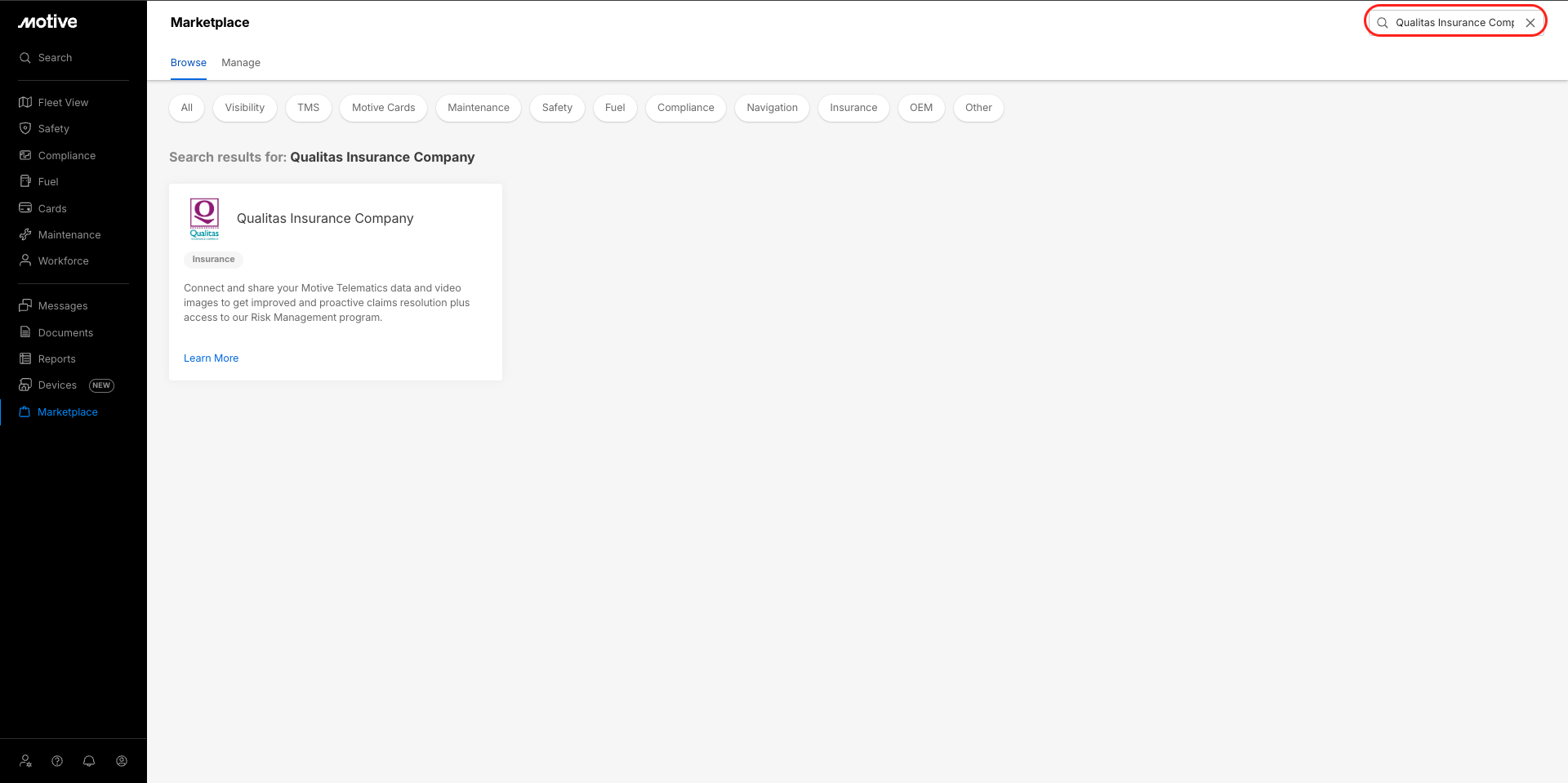Filter marketplace by OEM

(x=921, y=108)
